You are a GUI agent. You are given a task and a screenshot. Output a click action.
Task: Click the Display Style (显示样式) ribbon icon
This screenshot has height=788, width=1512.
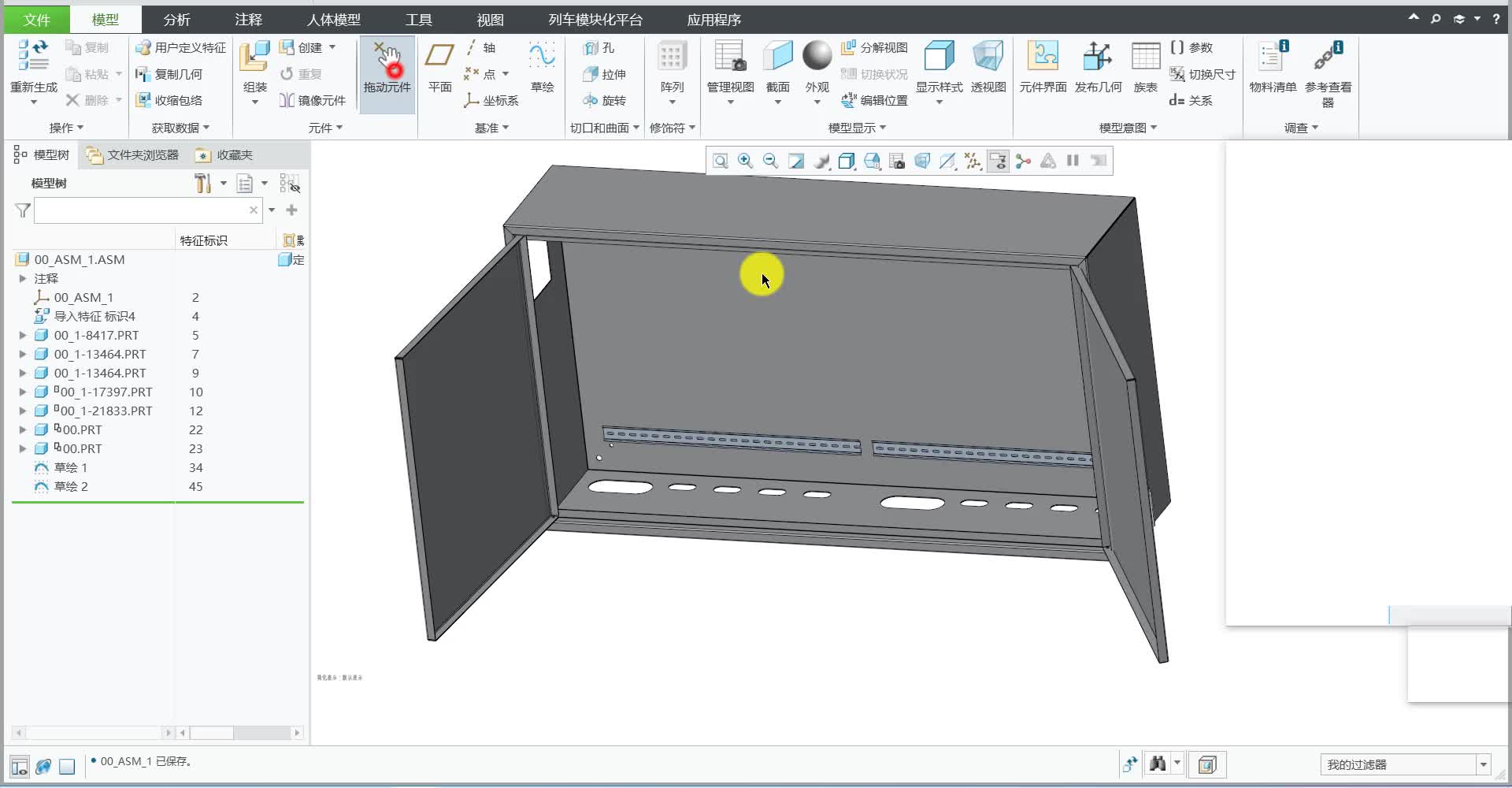[939, 57]
